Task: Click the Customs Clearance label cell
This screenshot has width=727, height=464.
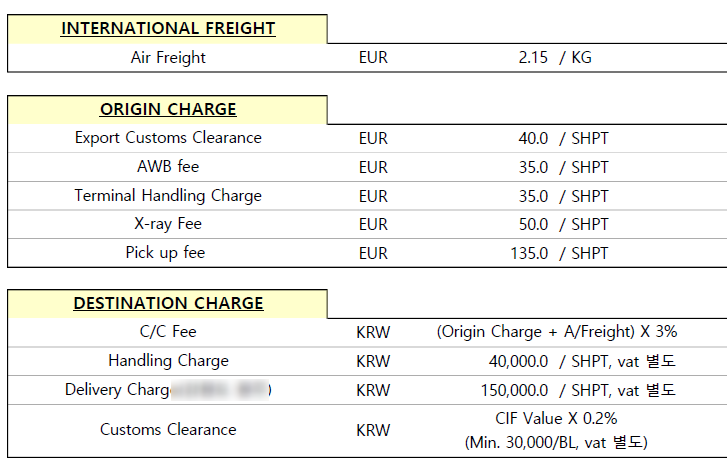Action: (x=168, y=431)
